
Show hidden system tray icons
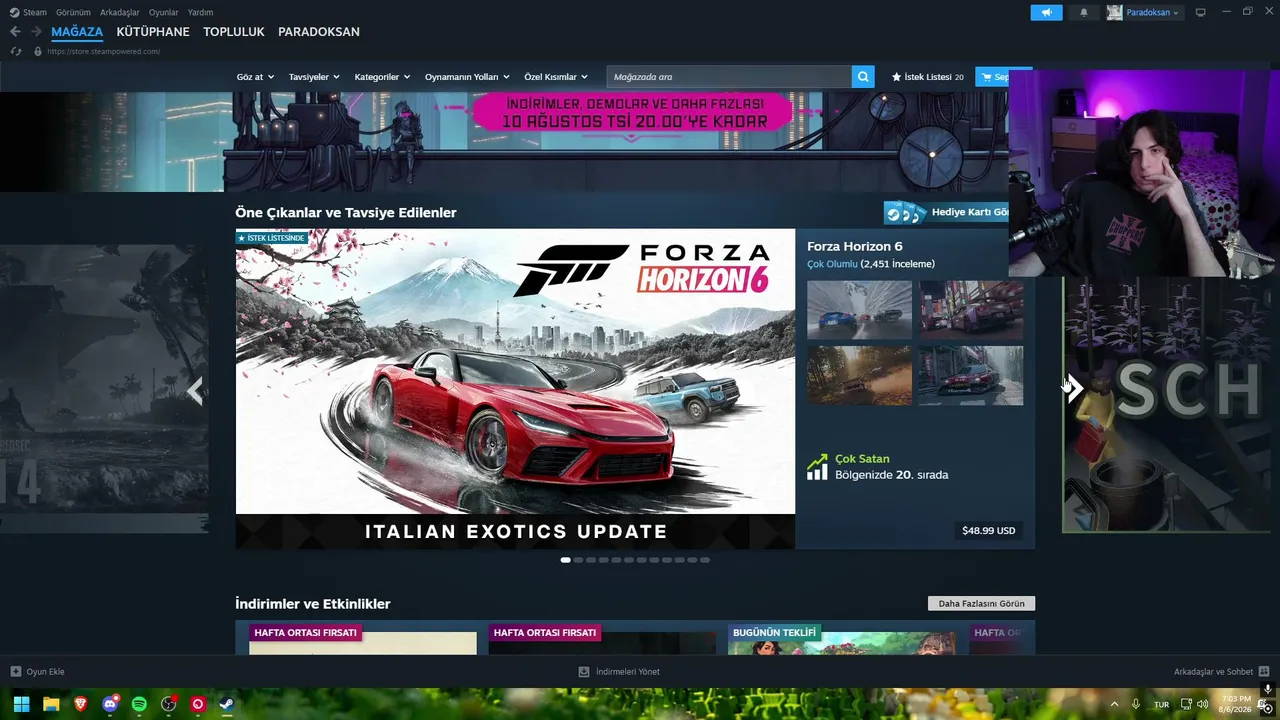click(1114, 704)
